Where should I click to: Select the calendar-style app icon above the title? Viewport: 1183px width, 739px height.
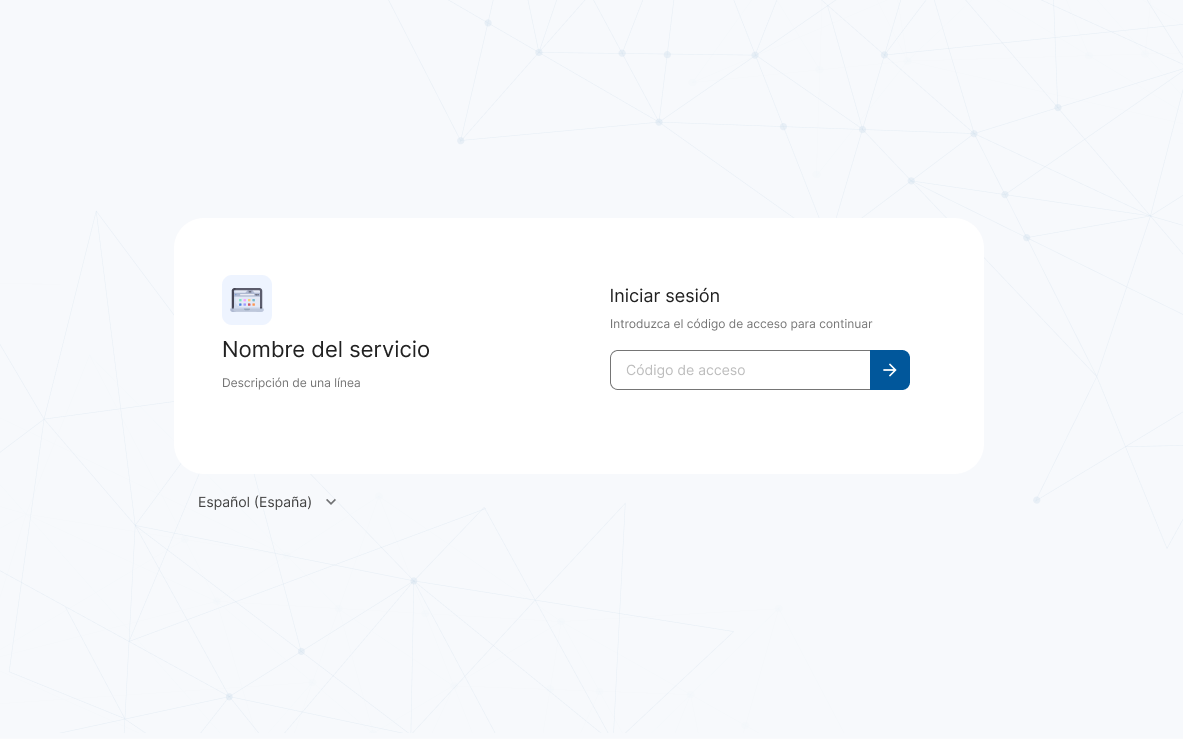coord(247,300)
